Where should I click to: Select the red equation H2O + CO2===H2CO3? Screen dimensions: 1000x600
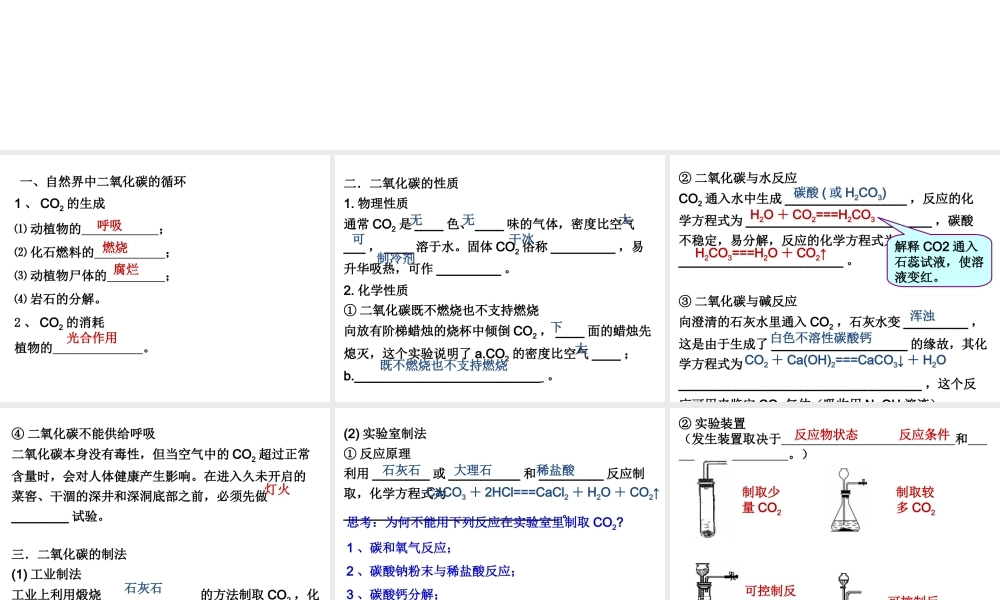[812, 215]
